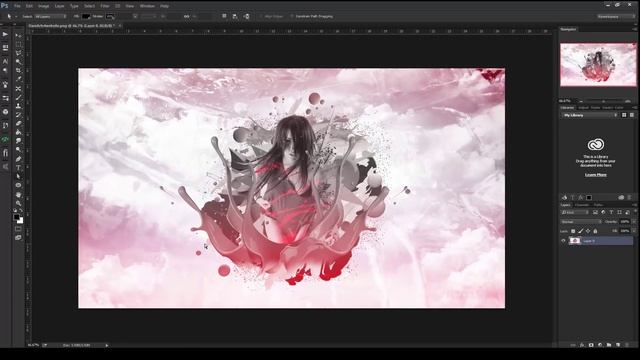The height and width of the screenshot is (360, 640).
Task: Select the Crop tool
Action: [x=18, y=71]
